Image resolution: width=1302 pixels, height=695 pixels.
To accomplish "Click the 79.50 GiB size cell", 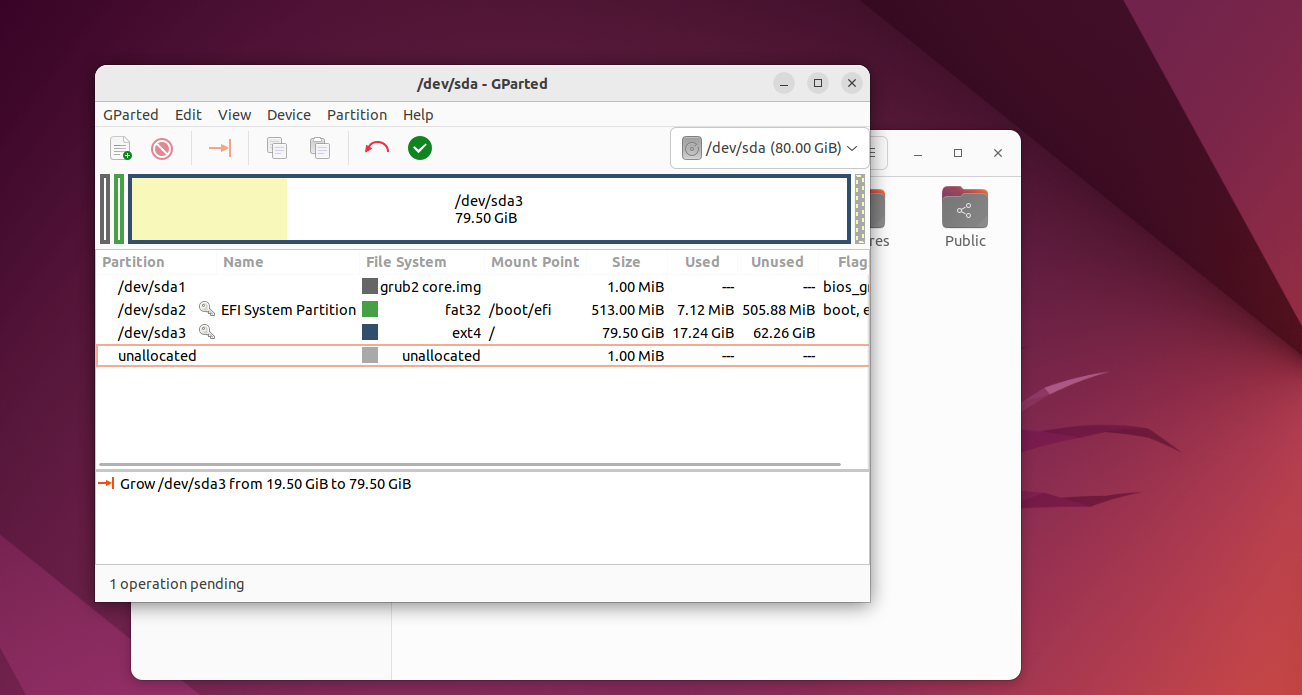I will (x=633, y=333).
